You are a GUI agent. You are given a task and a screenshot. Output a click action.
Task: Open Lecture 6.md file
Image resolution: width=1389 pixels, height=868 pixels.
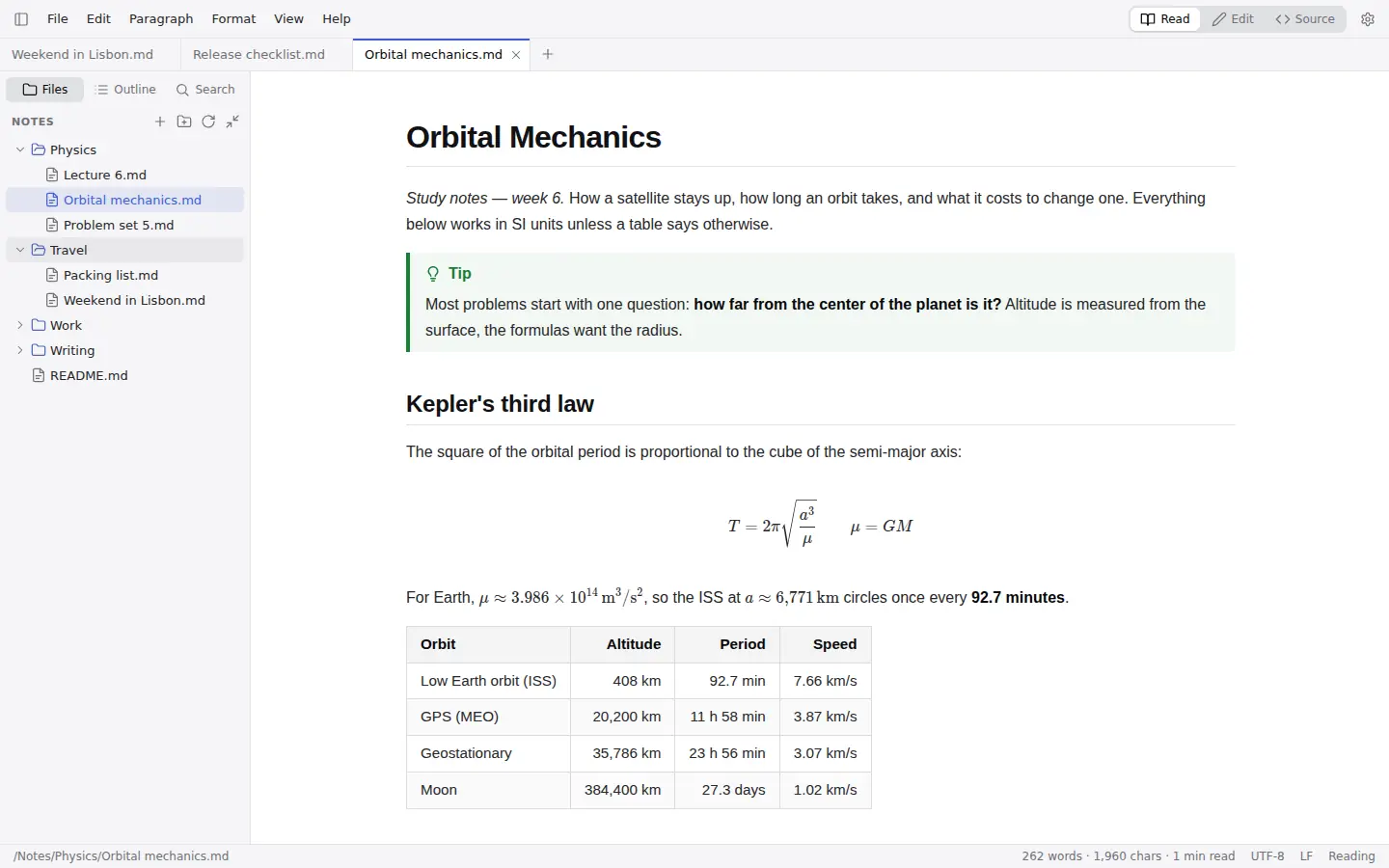click(124, 175)
